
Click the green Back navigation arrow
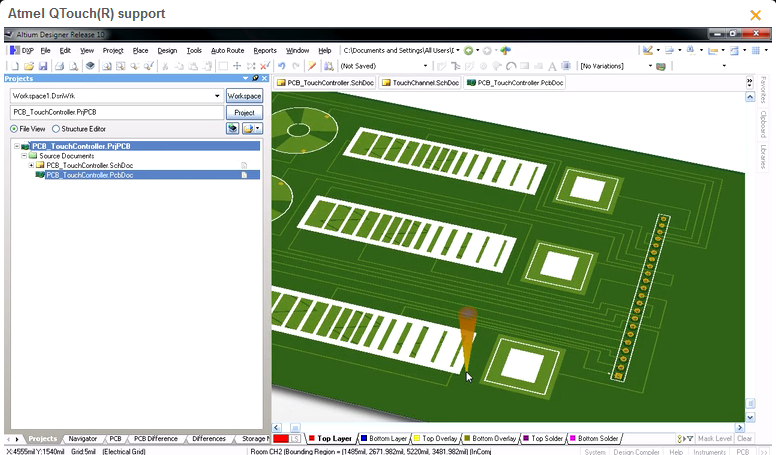click(468, 51)
